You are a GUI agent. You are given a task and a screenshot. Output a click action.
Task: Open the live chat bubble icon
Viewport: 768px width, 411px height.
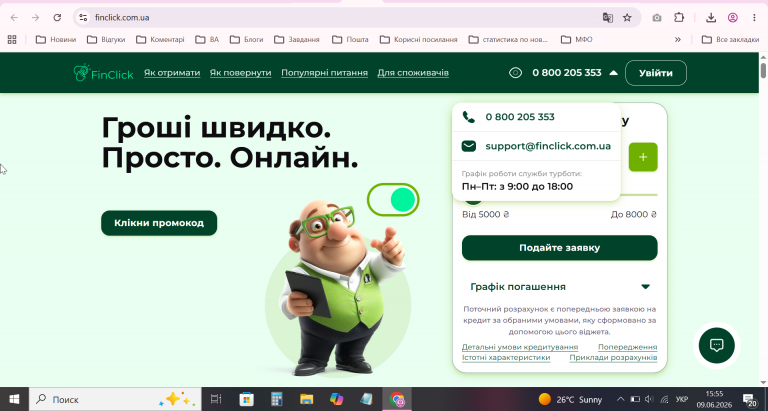pyautogui.click(x=716, y=345)
